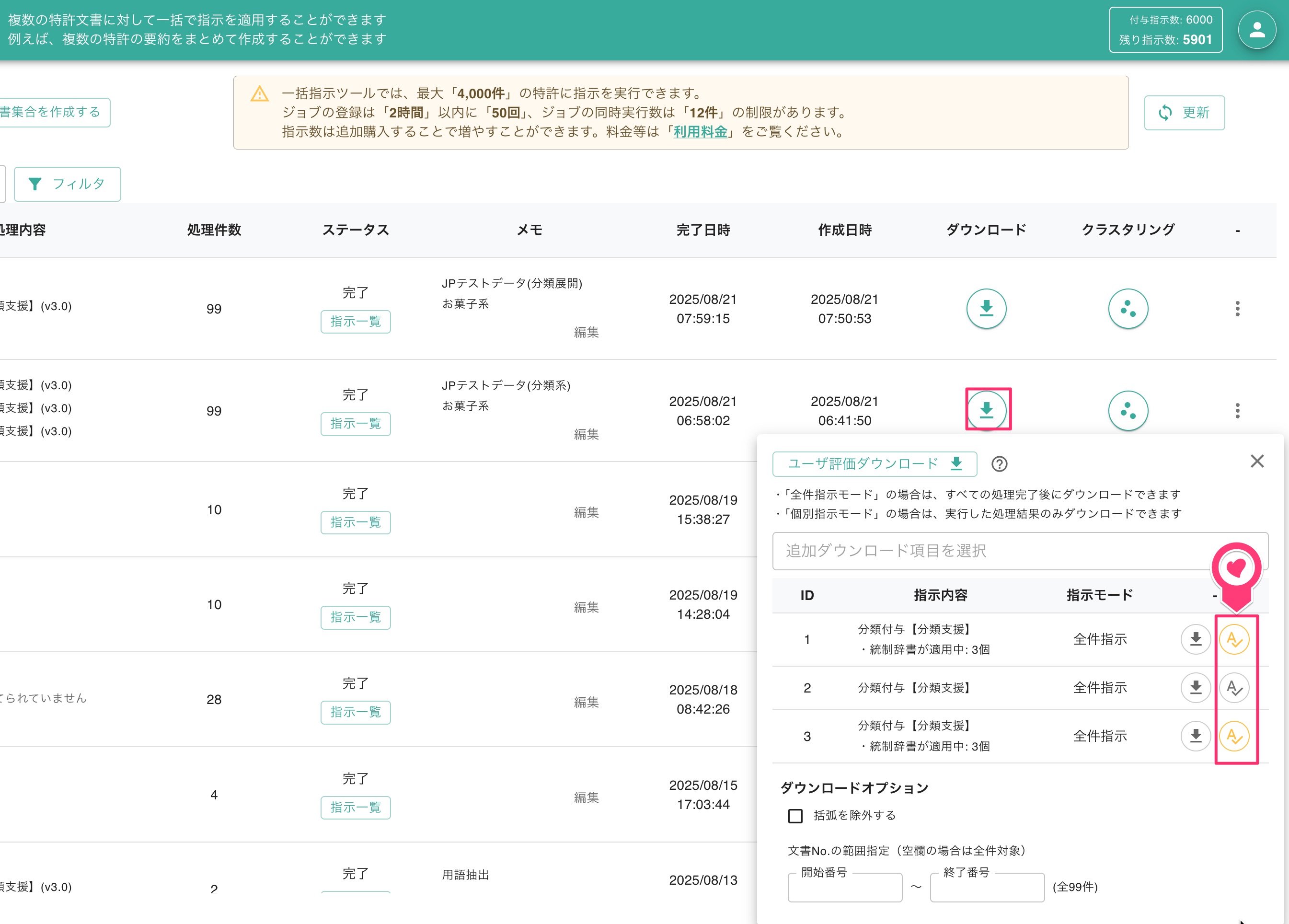
Task: Click the 完了日時 column header
Action: click(703, 230)
